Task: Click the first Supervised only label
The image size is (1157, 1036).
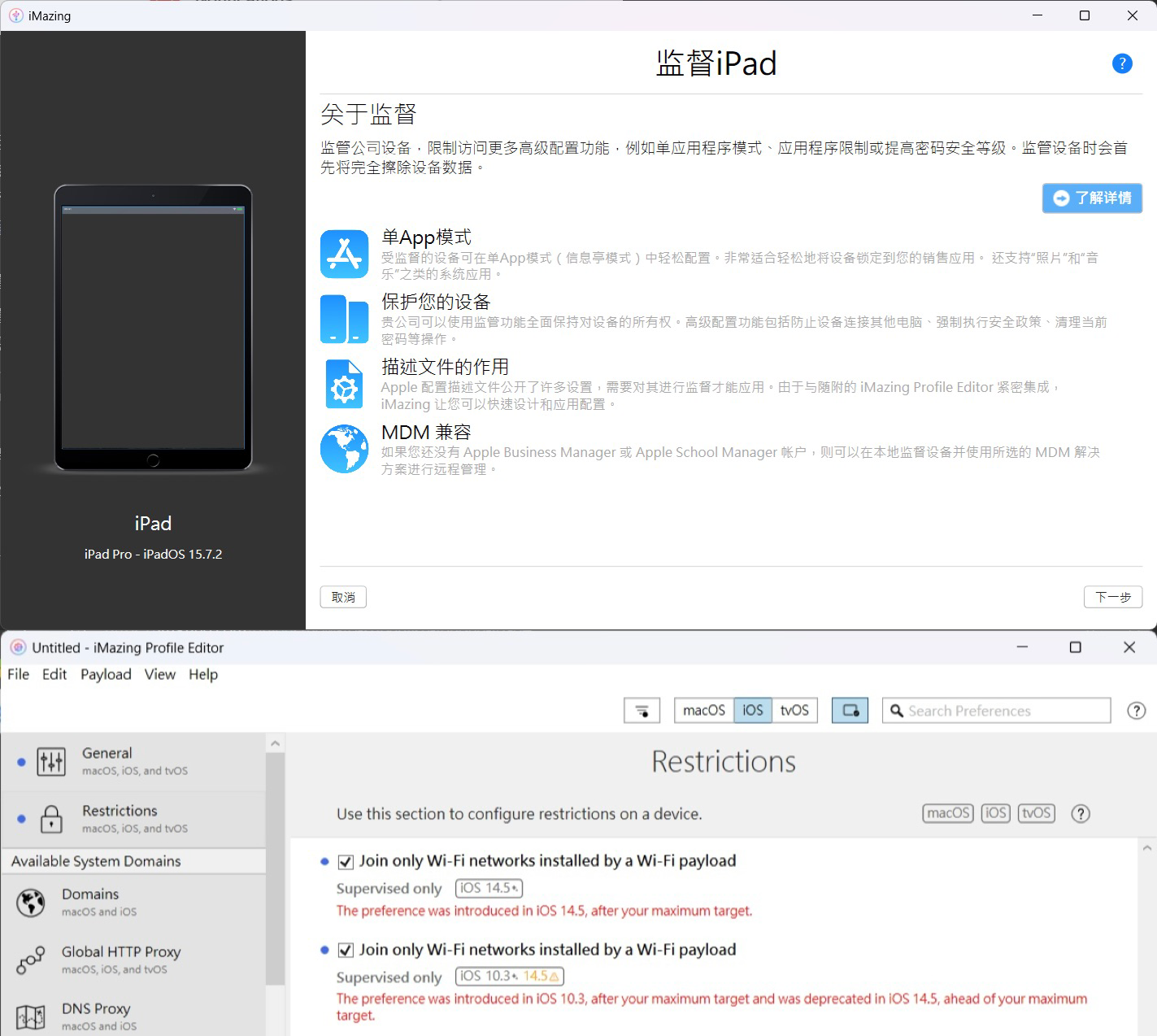Action: pyautogui.click(x=389, y=889)
